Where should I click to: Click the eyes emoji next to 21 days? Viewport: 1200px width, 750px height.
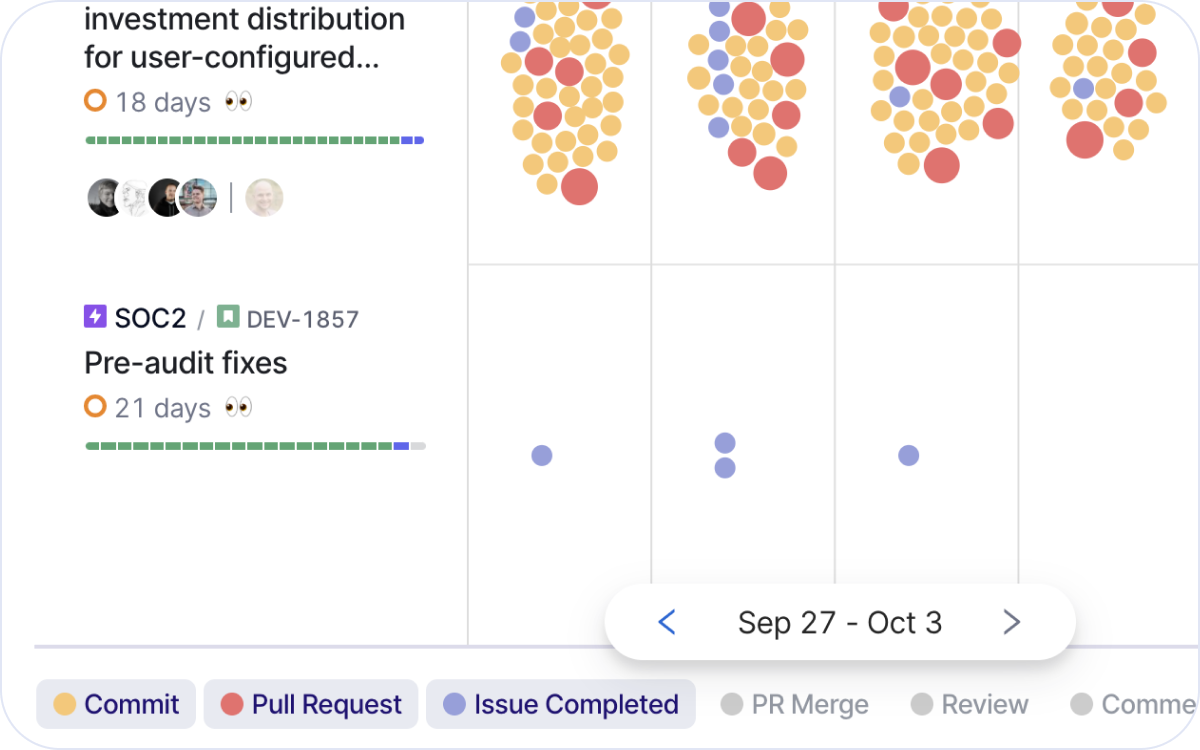[x=238, y=407]
